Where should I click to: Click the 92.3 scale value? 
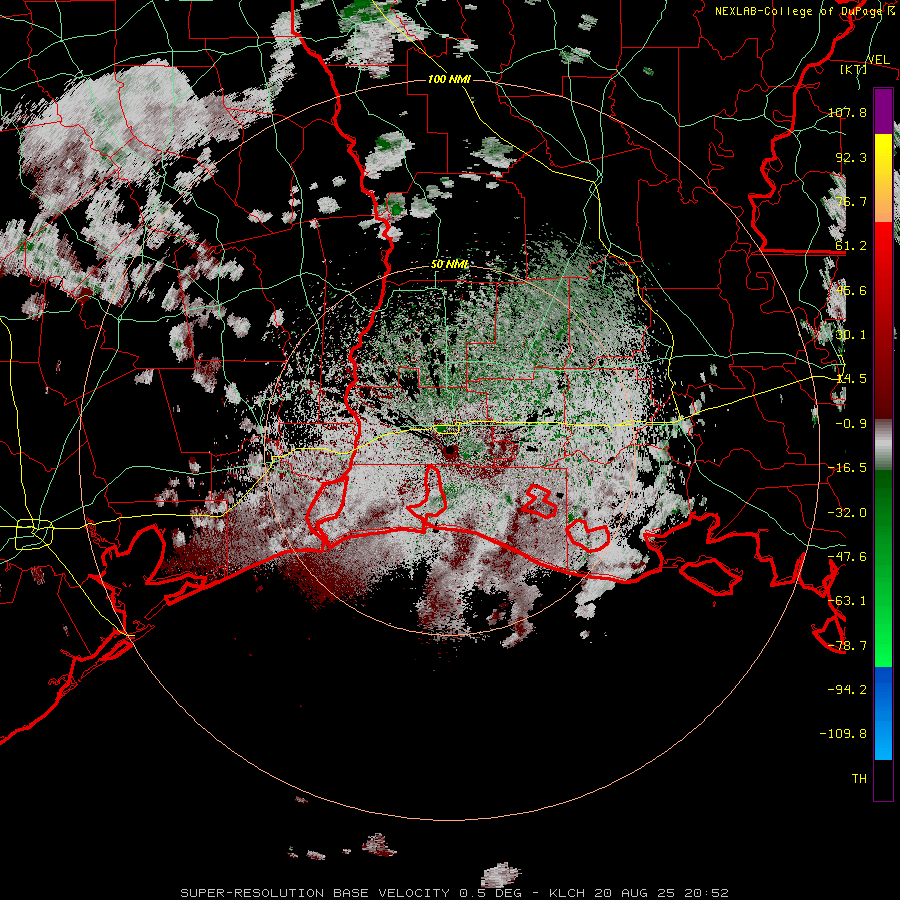coord(851,157)
